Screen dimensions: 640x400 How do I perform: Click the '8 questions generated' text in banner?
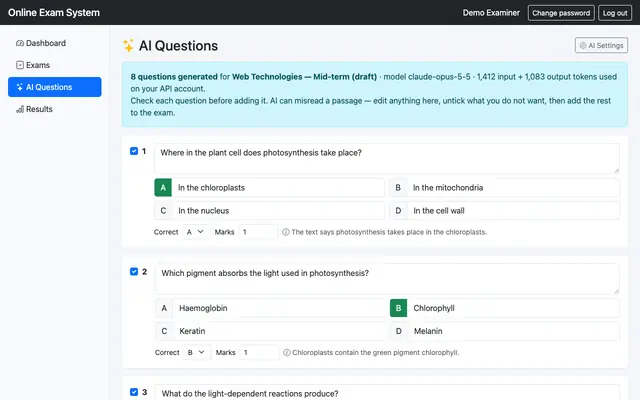click(x=174, y=77)
